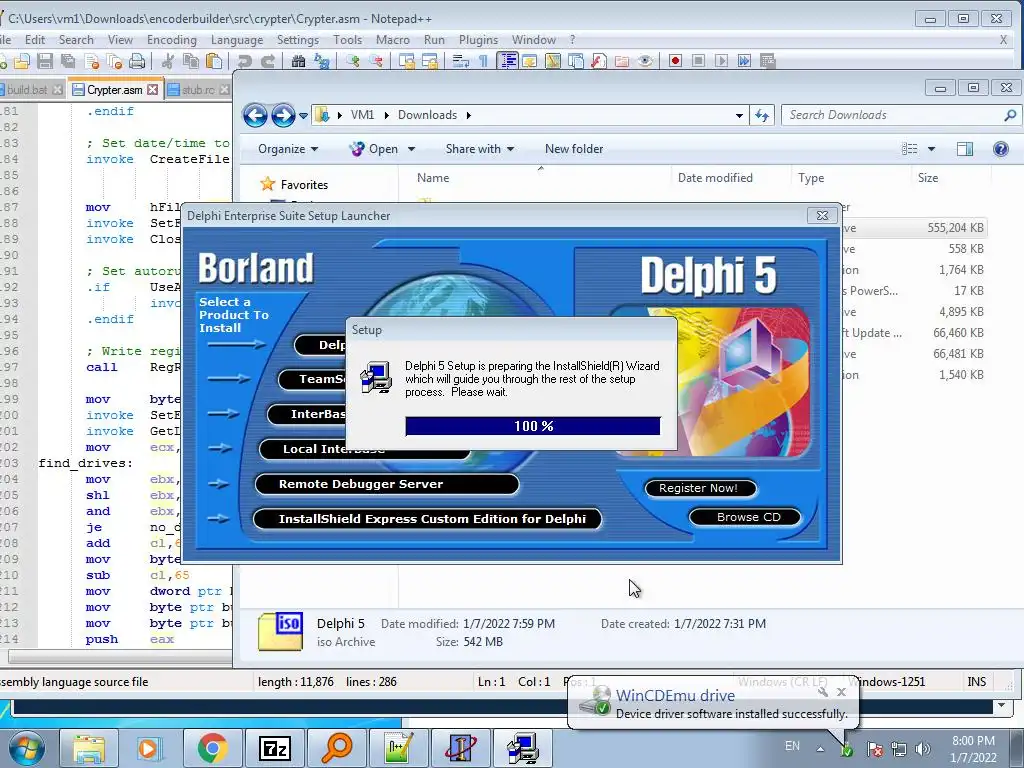Click the Register Now! button

[700, 488]
